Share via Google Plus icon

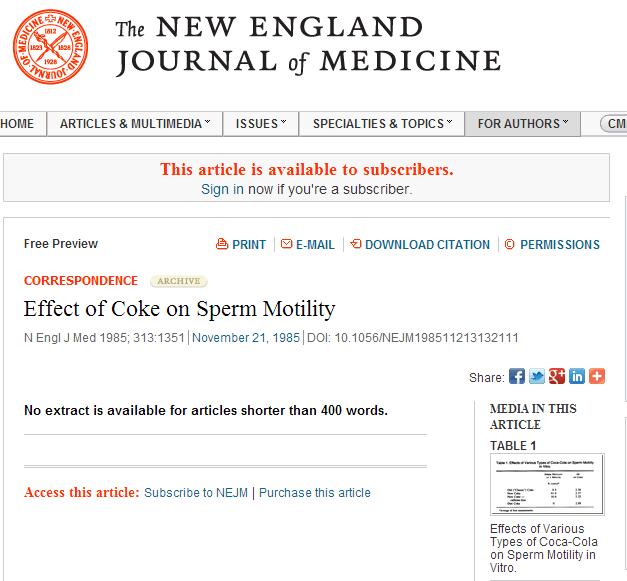tap(557, 377)
